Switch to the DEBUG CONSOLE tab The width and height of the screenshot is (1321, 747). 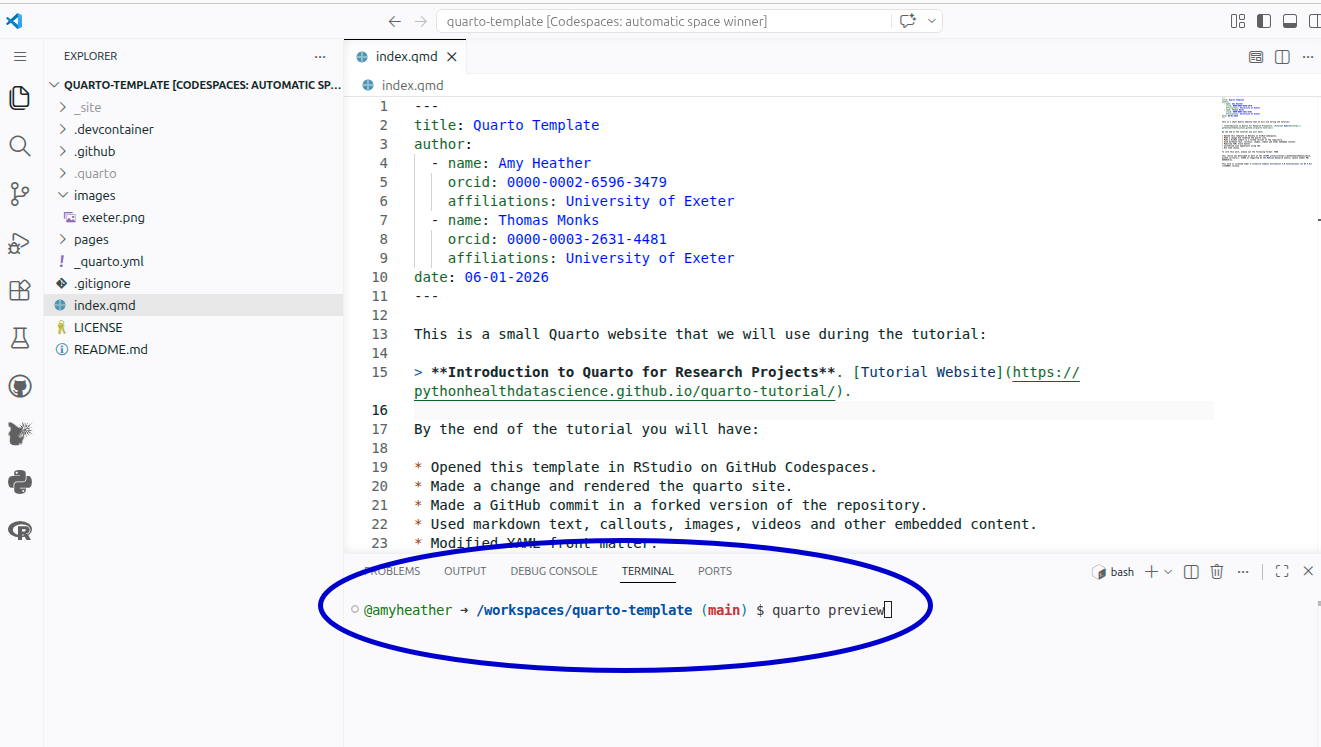[x=554, y=571]
